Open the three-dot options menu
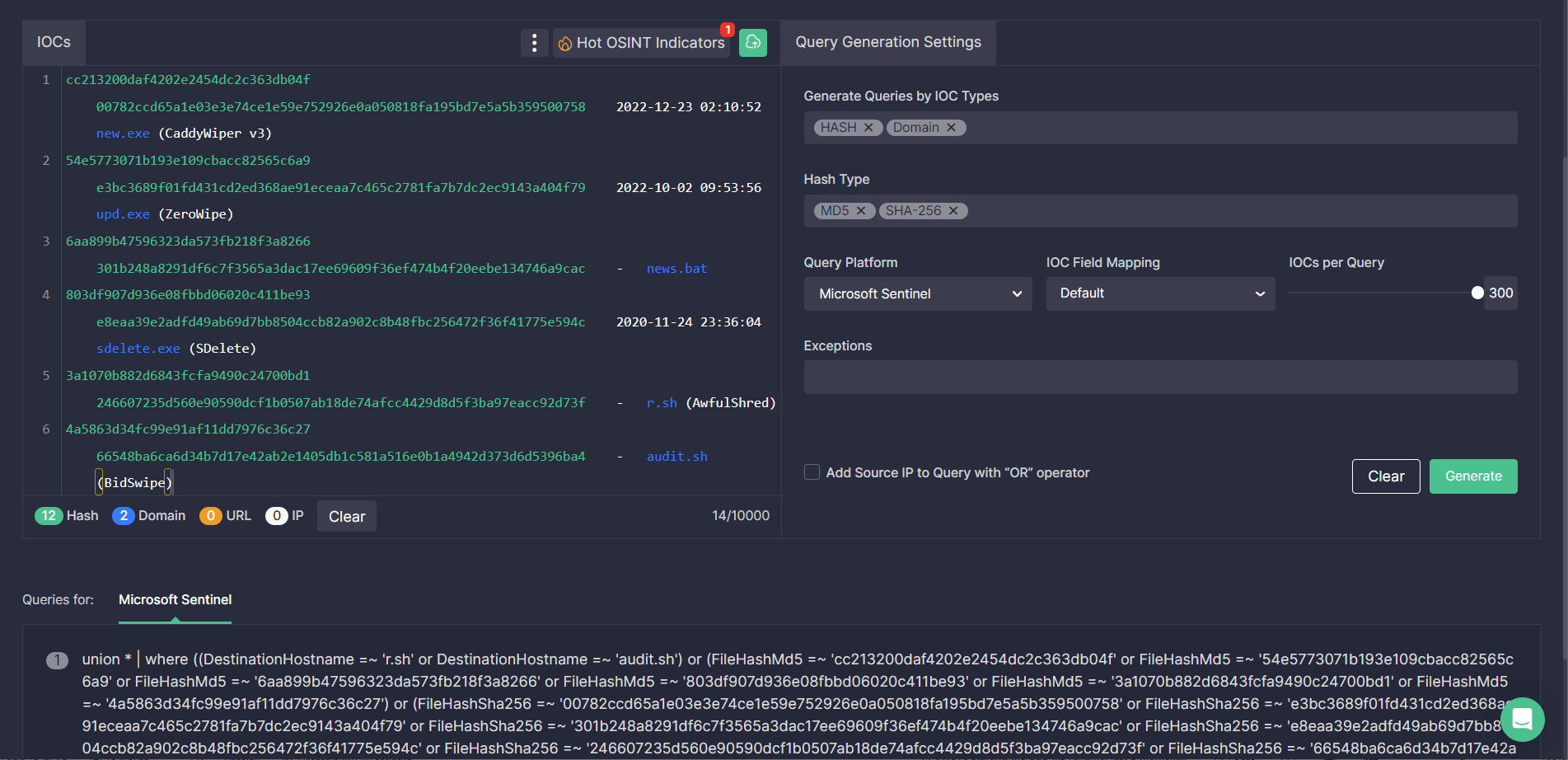Viewport: 1568px width, 760px height. click(x=534, y=43)
